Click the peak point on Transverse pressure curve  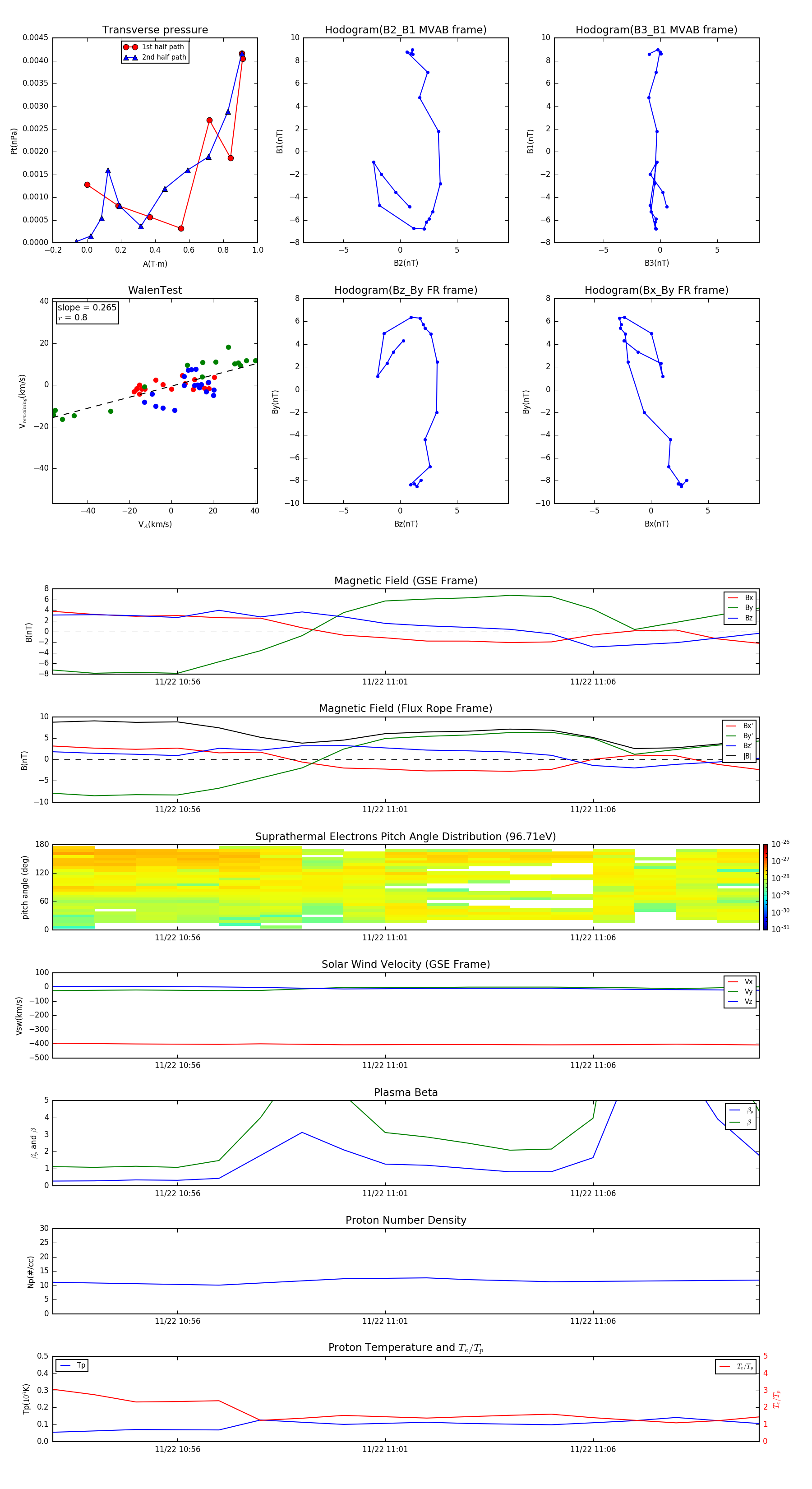tap(242, 54)
